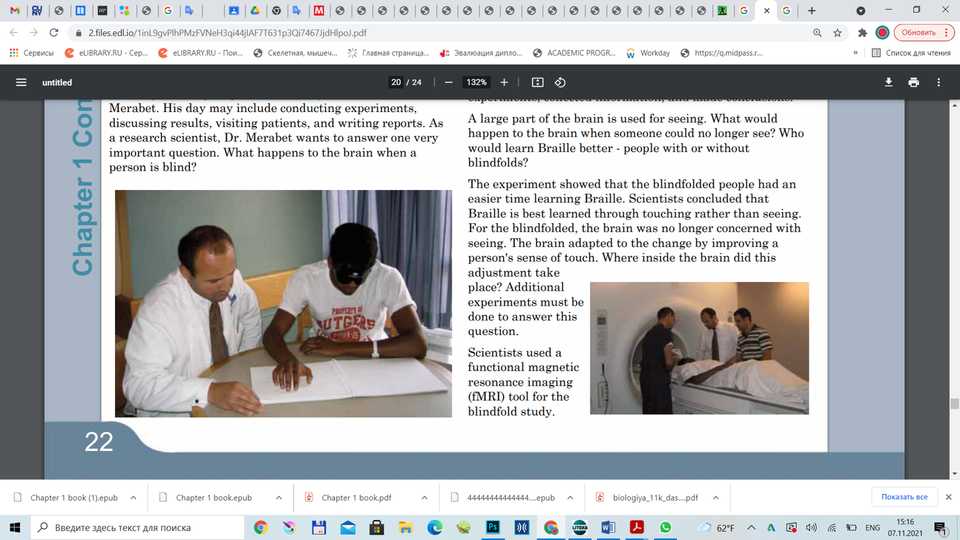Open PDF viewer more actions menu
960x540 pixels.
tap(939, 82)
